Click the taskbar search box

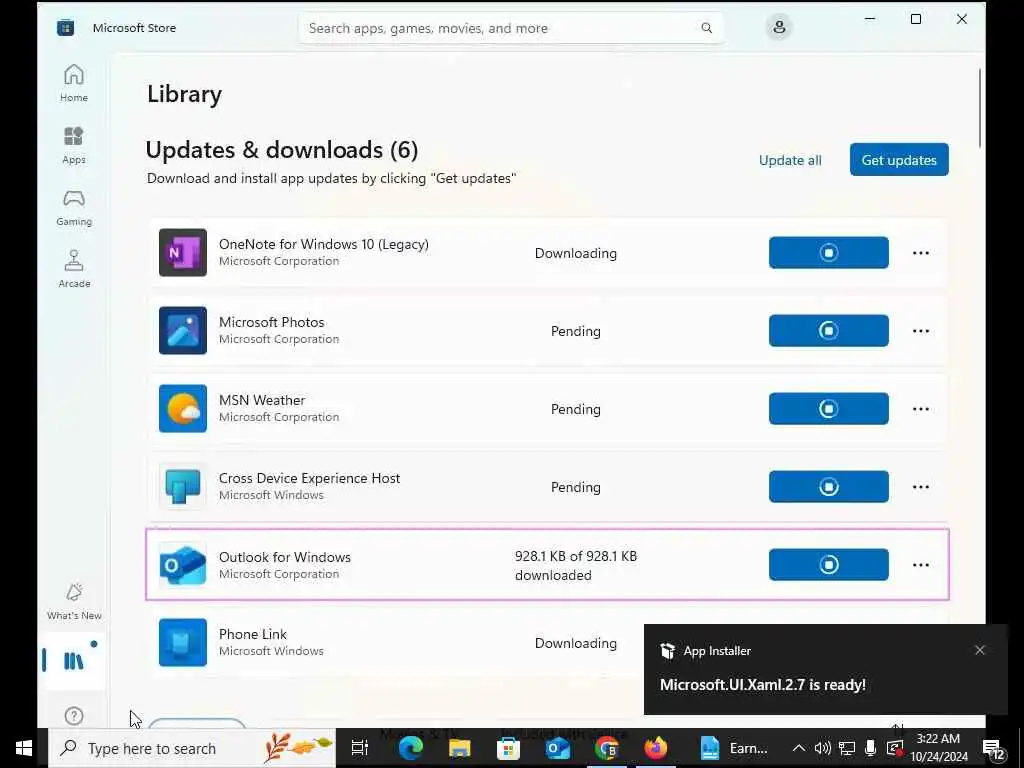point(192,748)
